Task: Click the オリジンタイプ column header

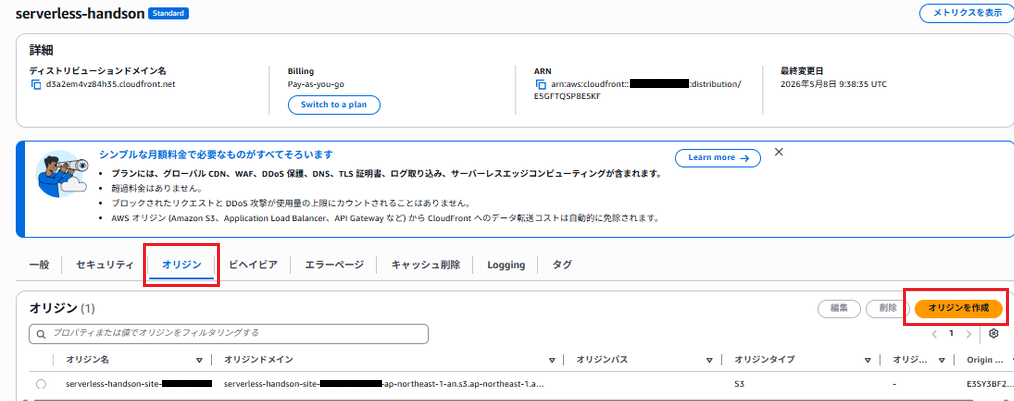Action: (764, 360)
